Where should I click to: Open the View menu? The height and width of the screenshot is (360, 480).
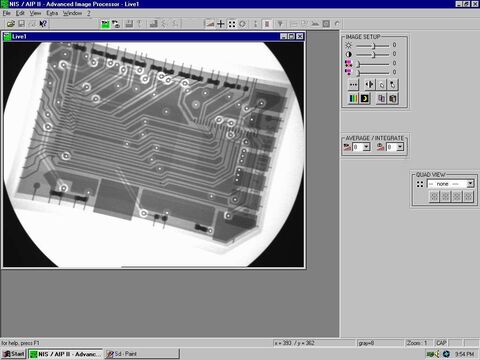35,13
